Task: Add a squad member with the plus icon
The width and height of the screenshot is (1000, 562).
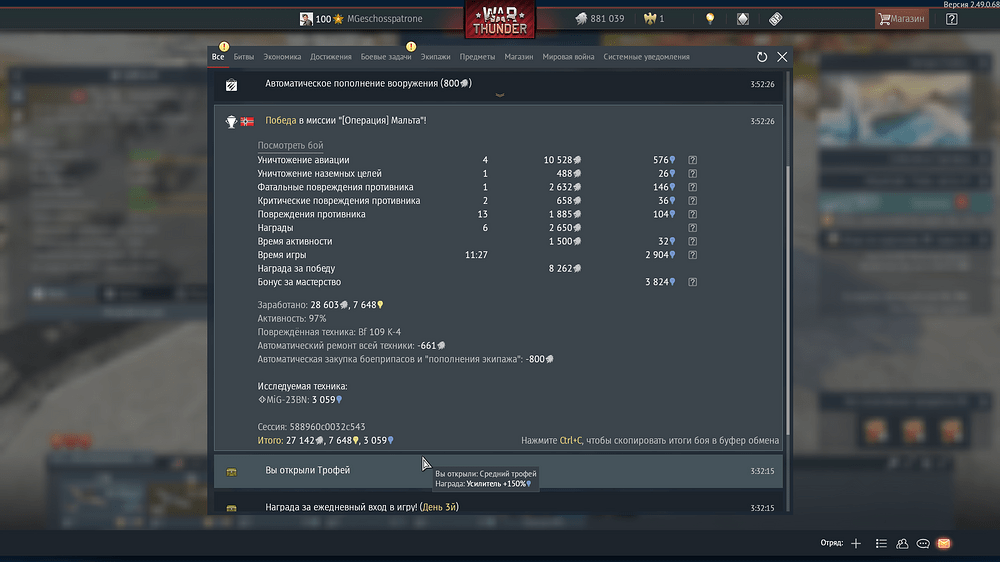Action: (856, 544)
